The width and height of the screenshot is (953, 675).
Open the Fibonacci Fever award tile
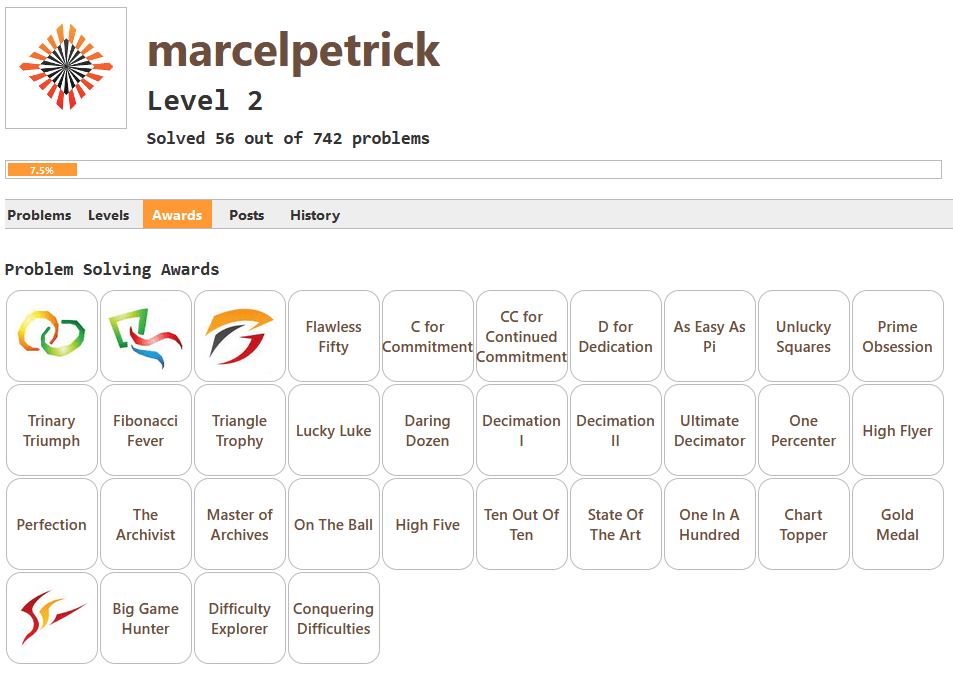(x=146, y=430)
